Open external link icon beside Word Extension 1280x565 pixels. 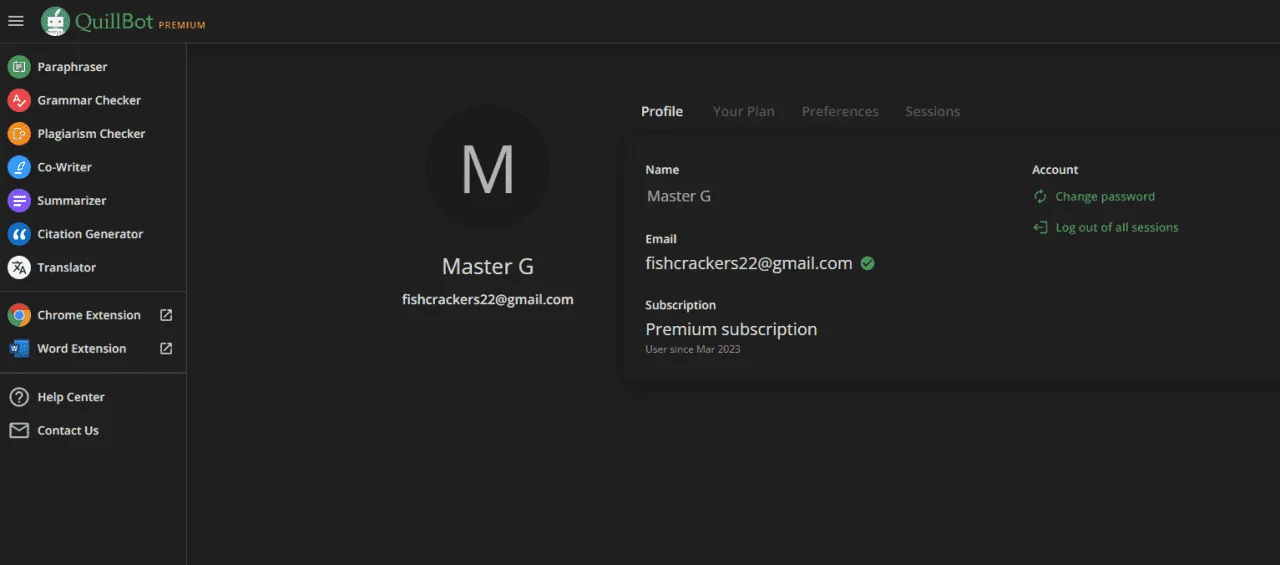pos(166,349)
